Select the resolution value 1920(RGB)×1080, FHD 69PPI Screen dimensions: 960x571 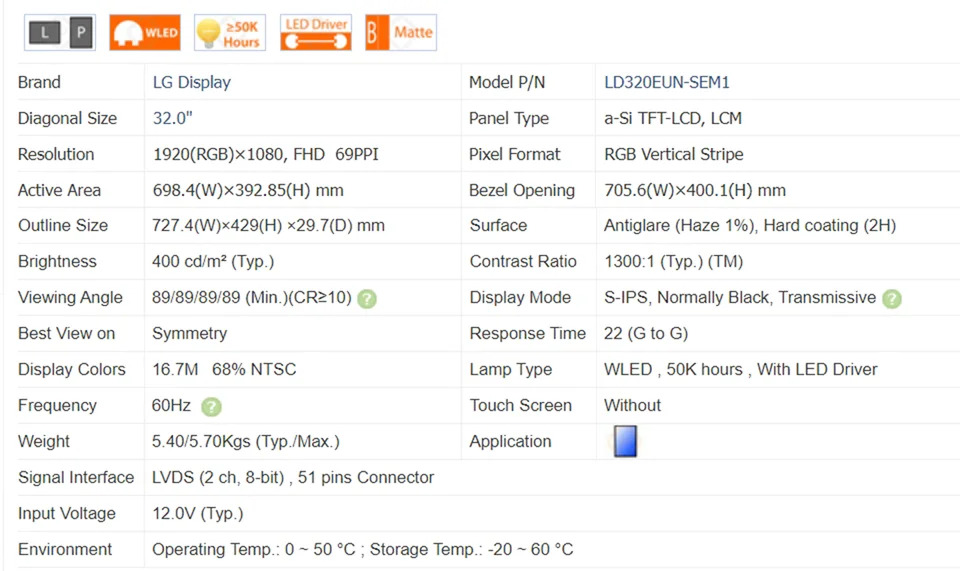pos(266,154)
